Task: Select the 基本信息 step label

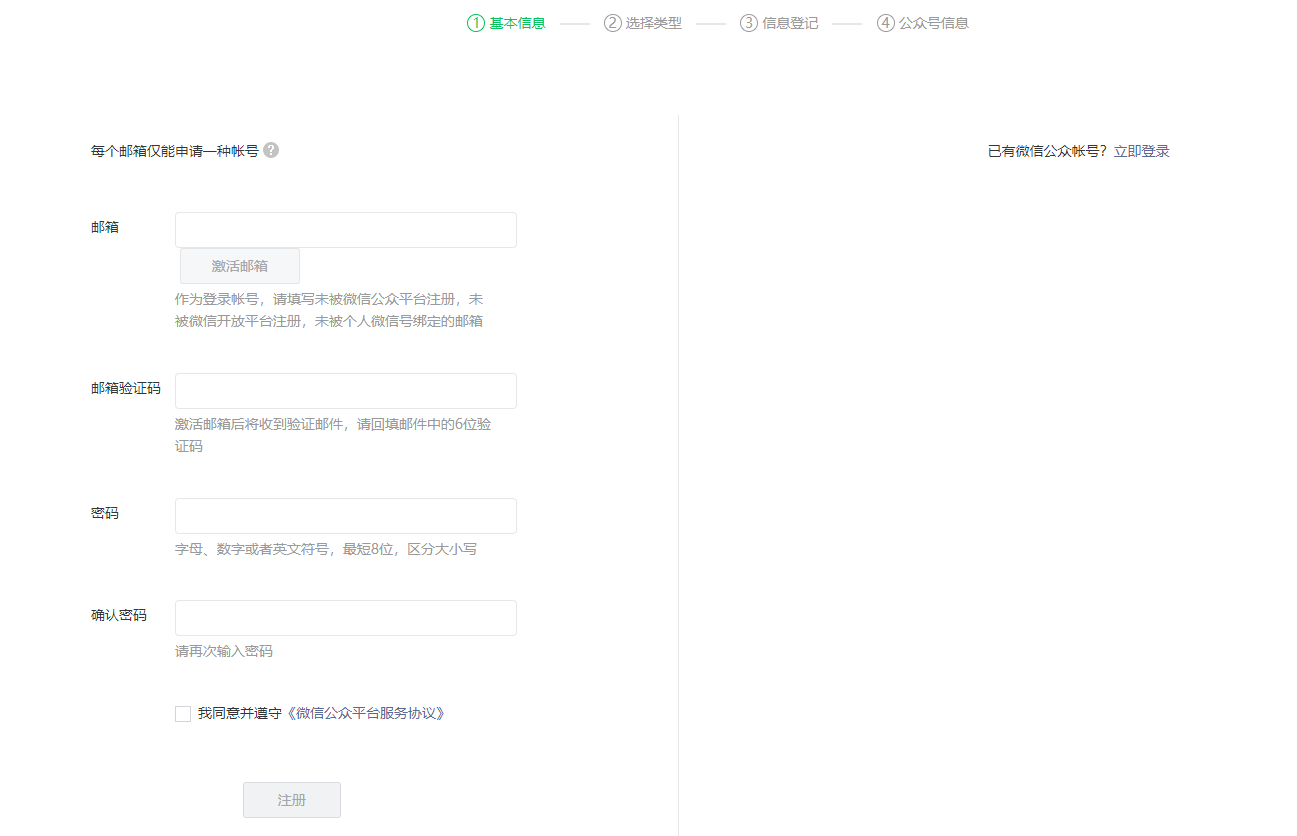Action: (517, 23)
